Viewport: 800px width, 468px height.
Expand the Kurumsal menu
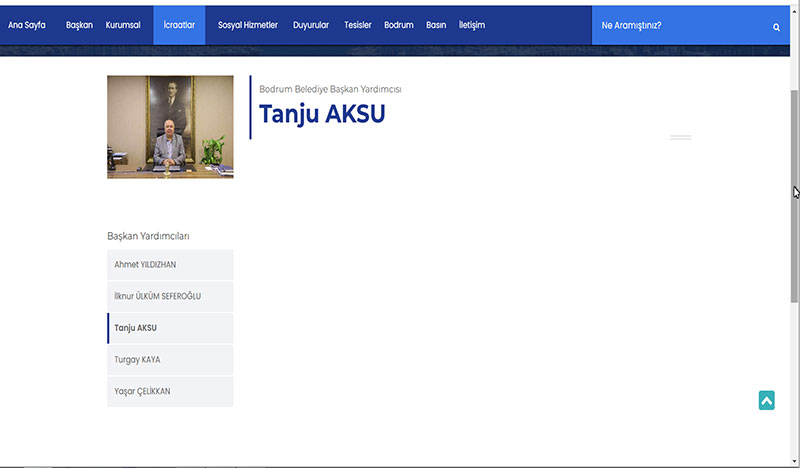[123, 25]
